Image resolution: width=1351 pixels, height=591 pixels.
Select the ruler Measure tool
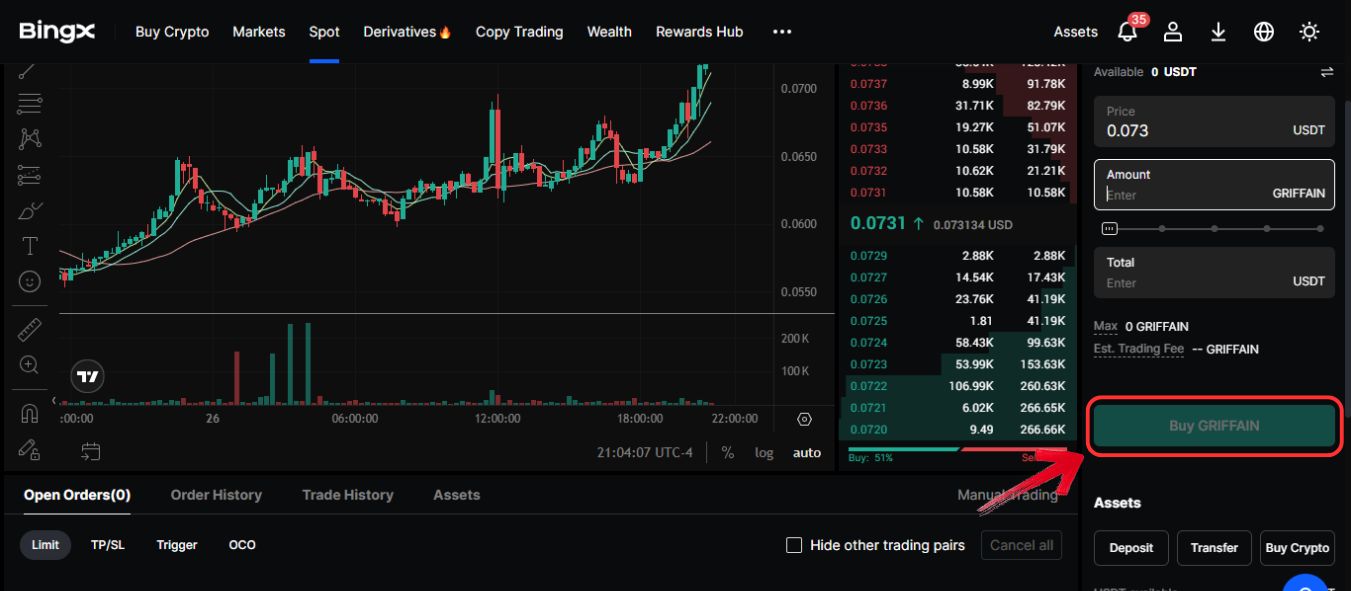click(x=30, y=329)
